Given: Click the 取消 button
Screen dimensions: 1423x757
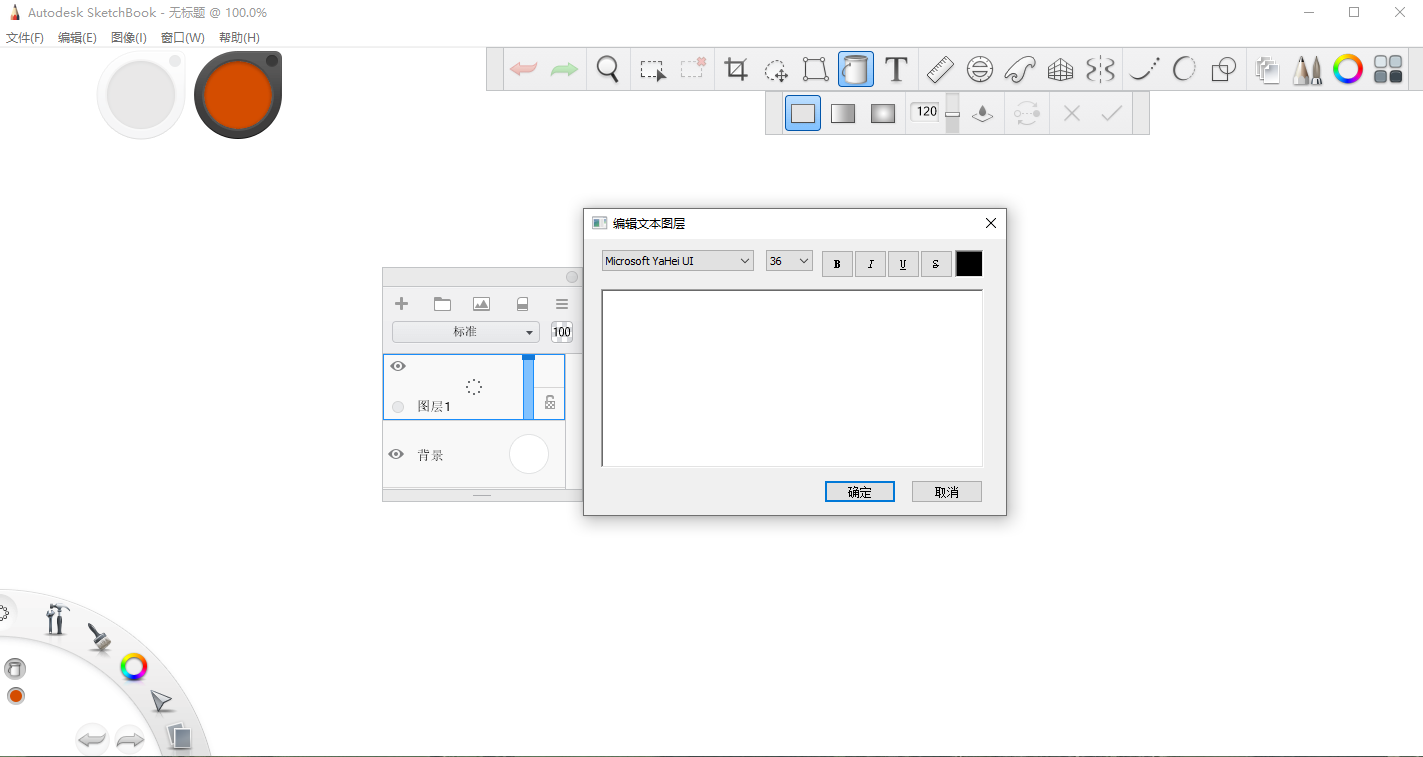Looking at the screenshot, I should pos(946,492).
